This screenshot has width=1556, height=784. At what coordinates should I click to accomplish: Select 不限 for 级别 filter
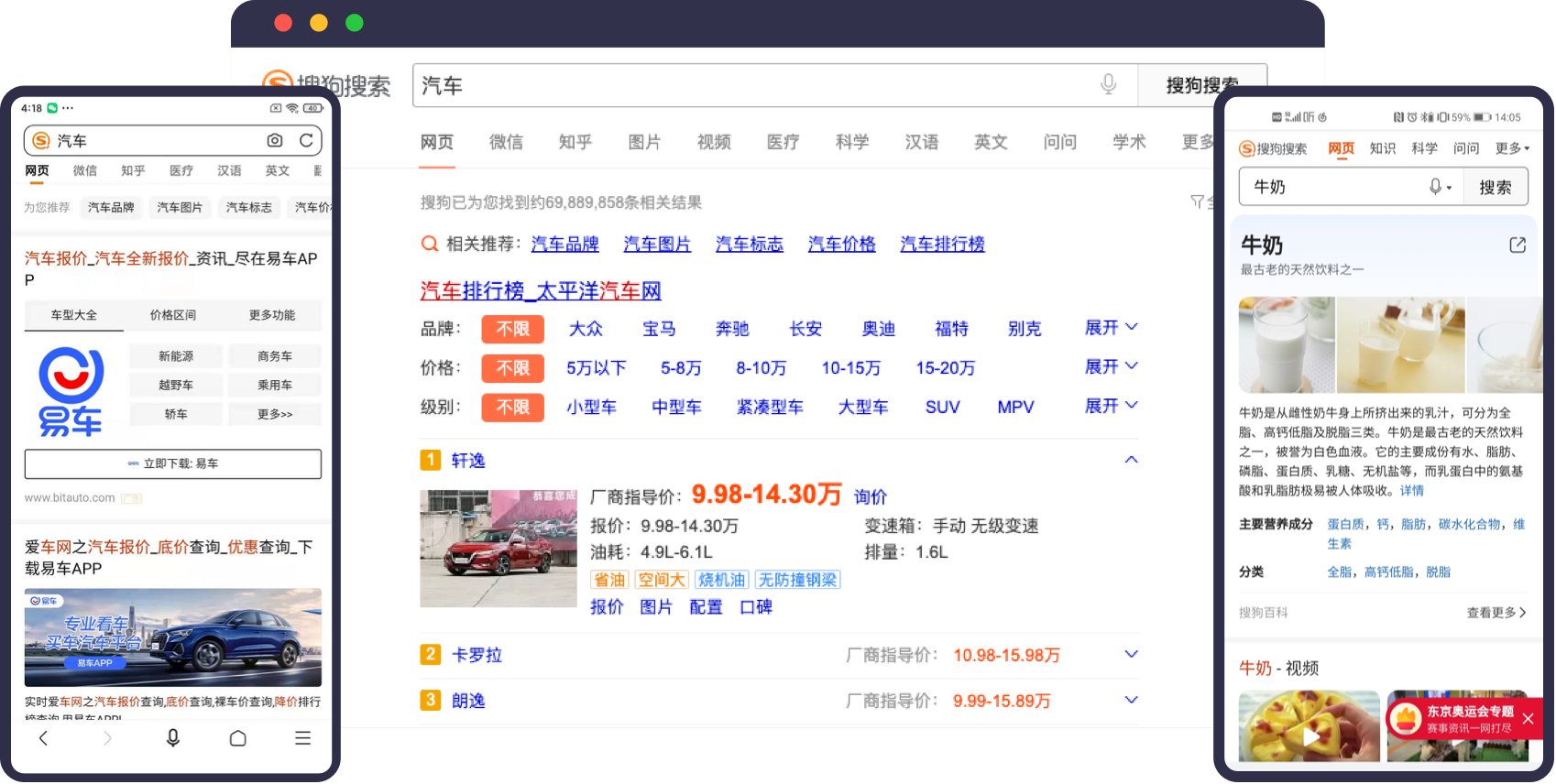coord(513,407)
